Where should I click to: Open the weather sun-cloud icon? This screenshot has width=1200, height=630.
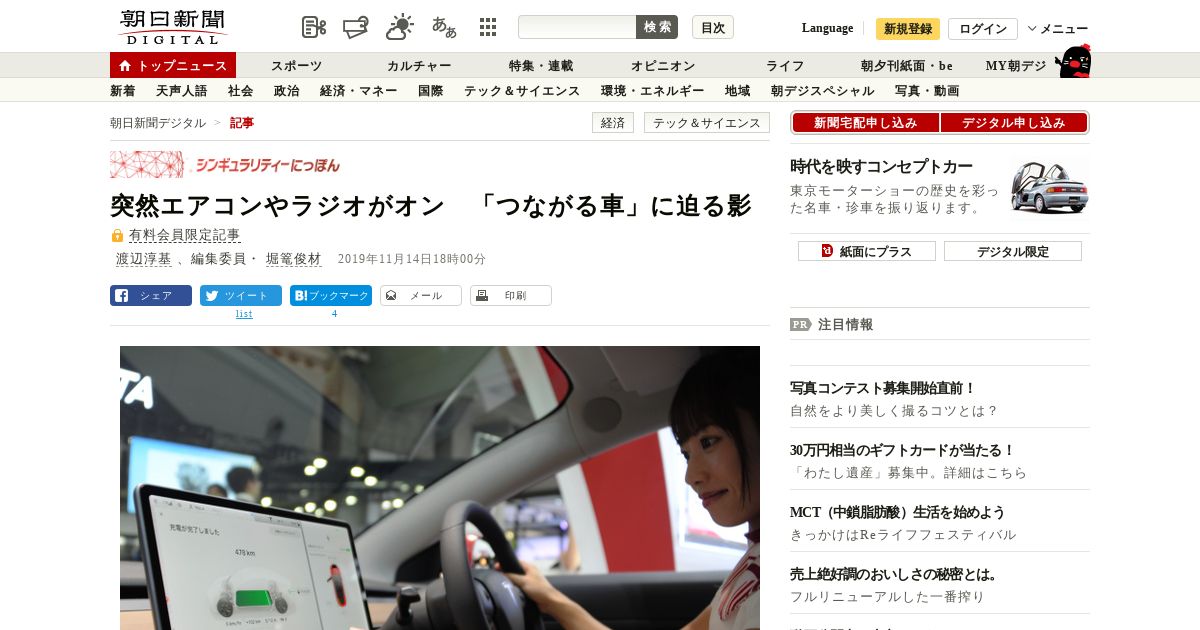pyautogui.click(x=400, y=27)
